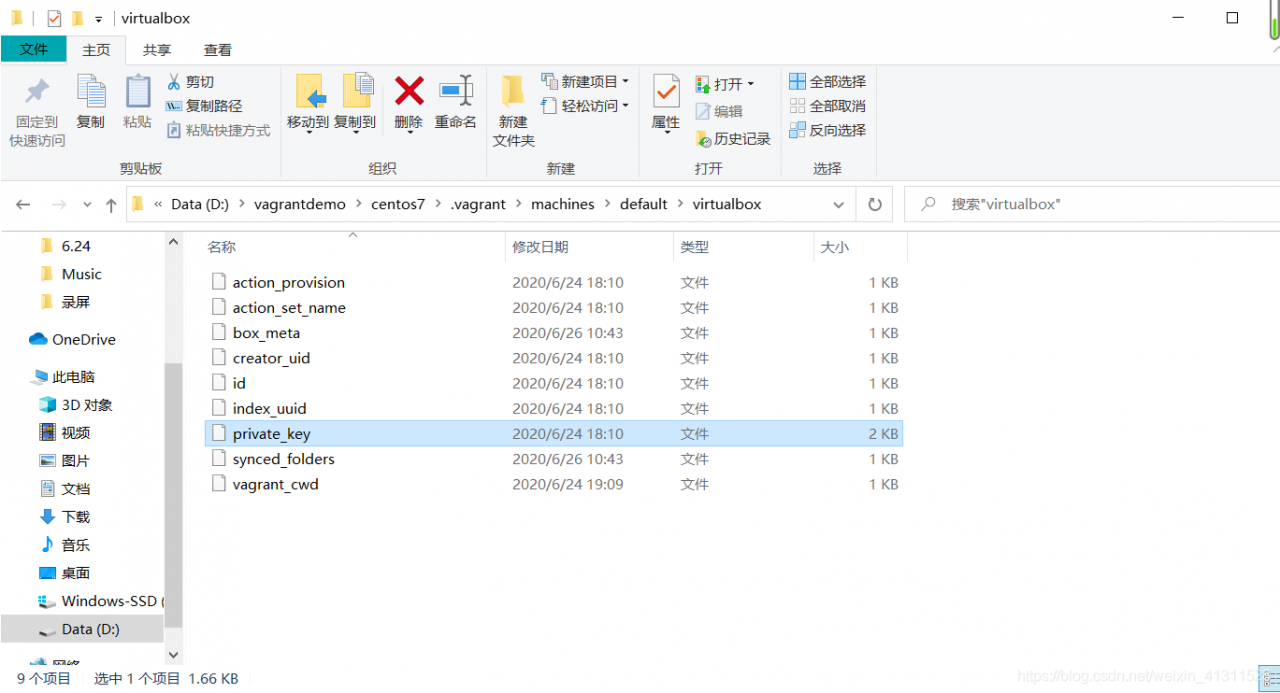Click the search virtualbox input box
Screen dimensions: 1280x693
[1092, 204]
